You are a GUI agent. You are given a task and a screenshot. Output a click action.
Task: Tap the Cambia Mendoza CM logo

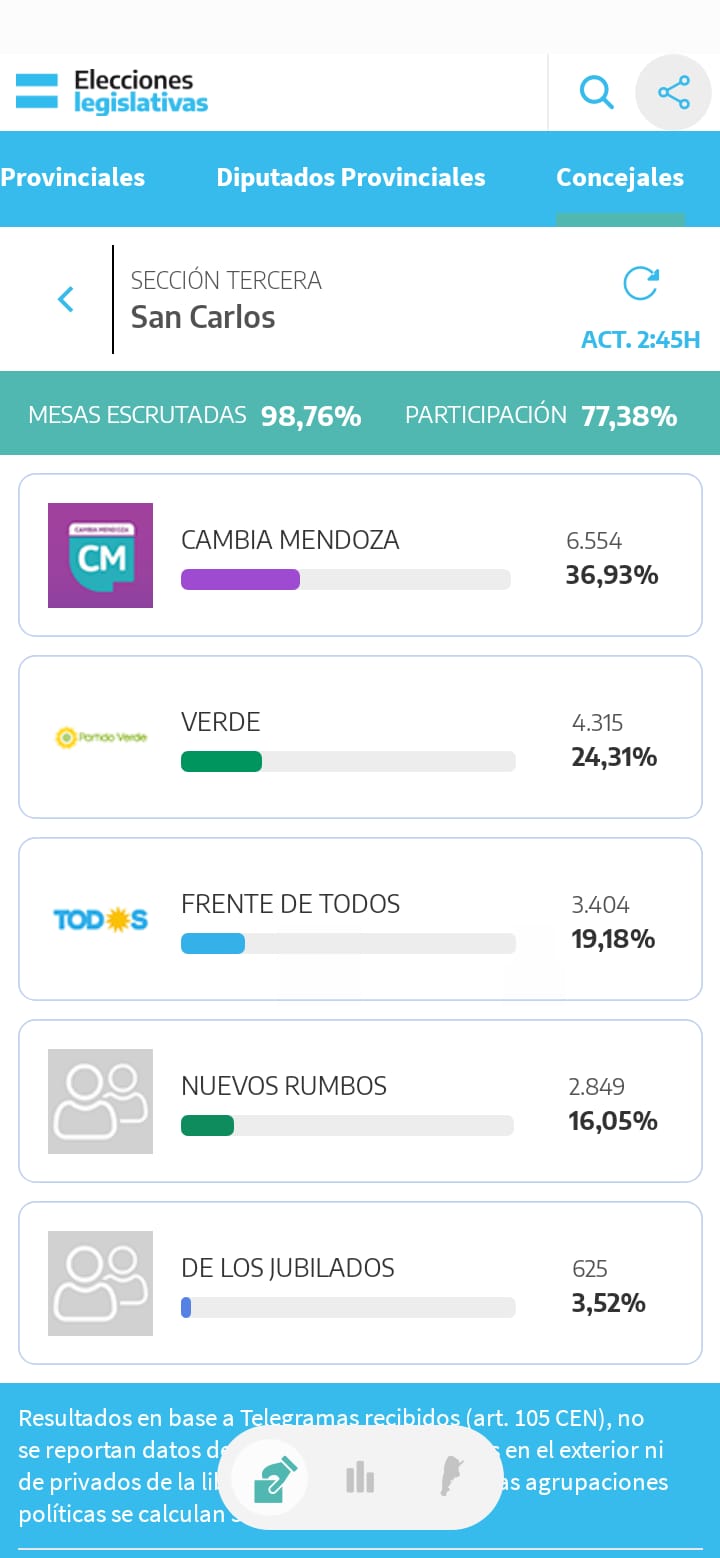tap(100, 555)
